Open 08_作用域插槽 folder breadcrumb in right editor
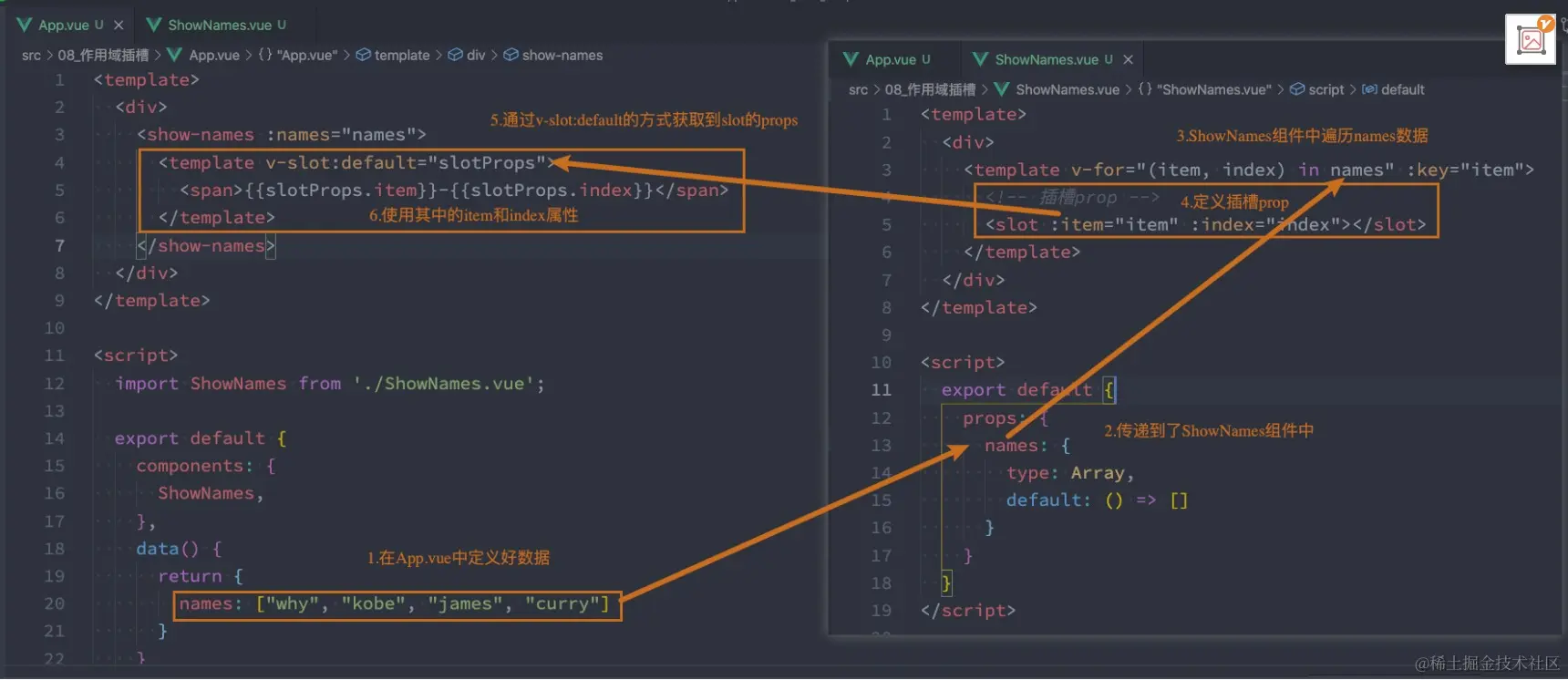Viewport: 1568px width, 680px height. pos(930,89)
